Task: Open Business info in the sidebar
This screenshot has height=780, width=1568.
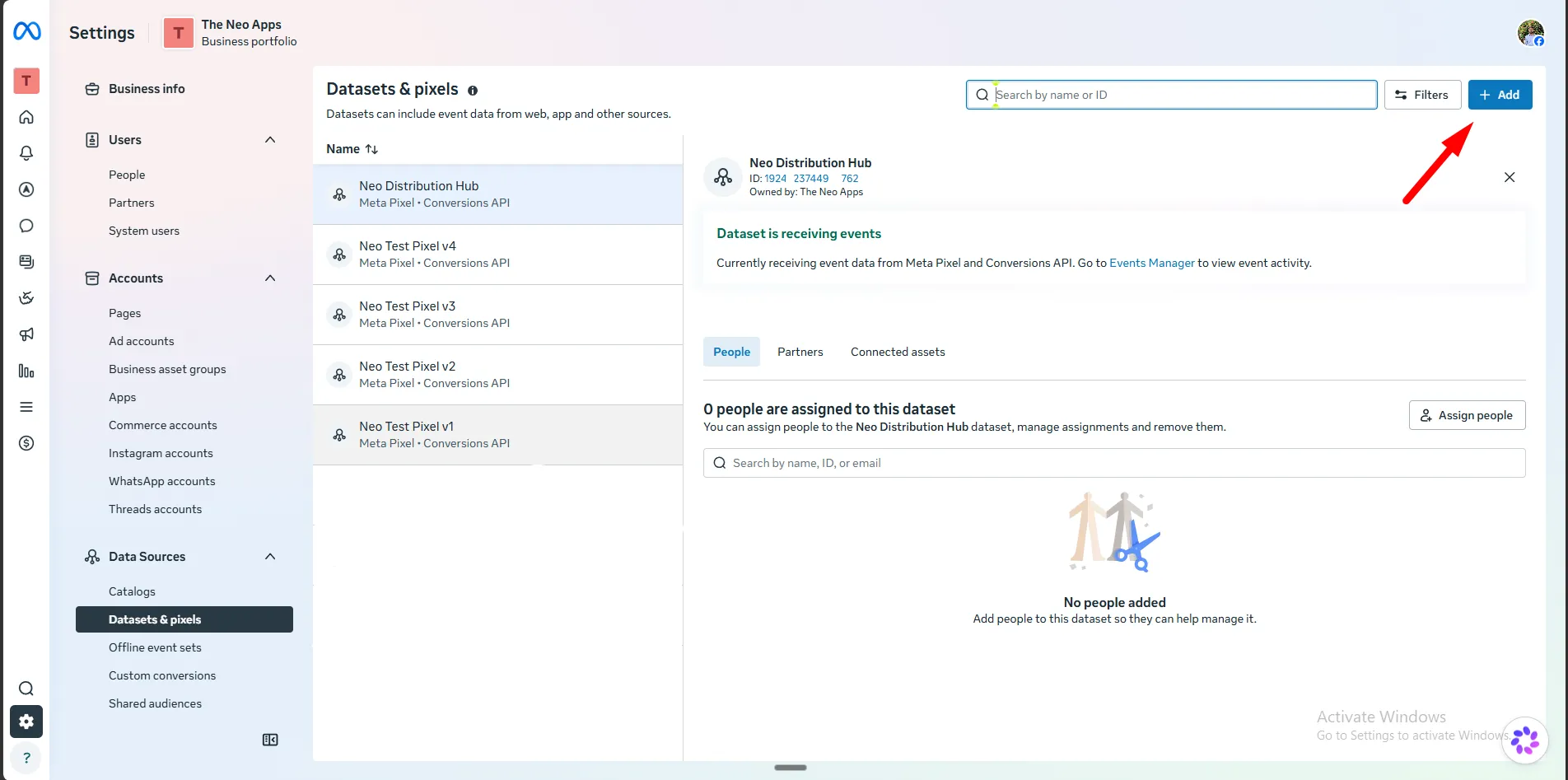Action: coord(147,89)
